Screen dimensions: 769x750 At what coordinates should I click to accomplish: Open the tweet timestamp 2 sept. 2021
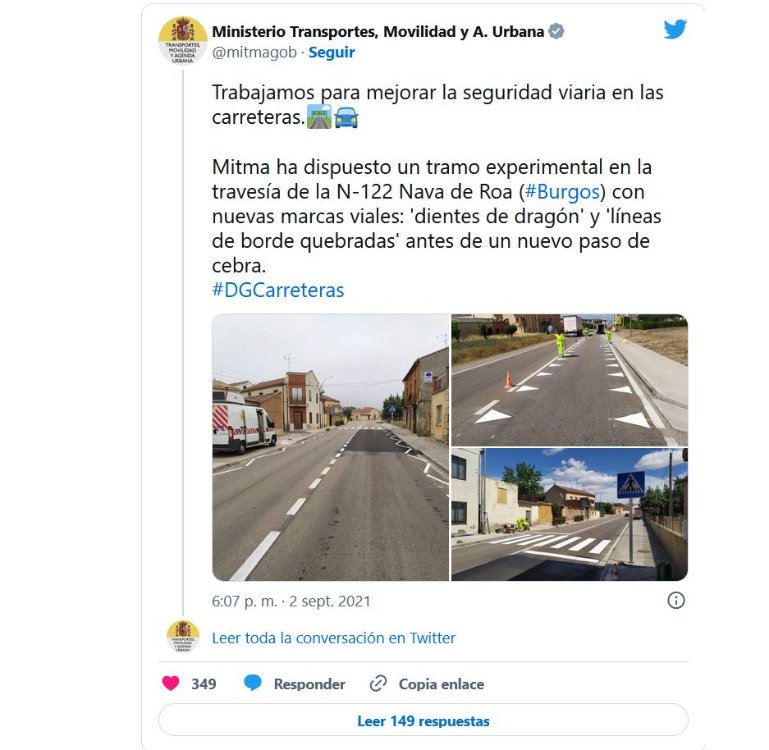[291, 601]
